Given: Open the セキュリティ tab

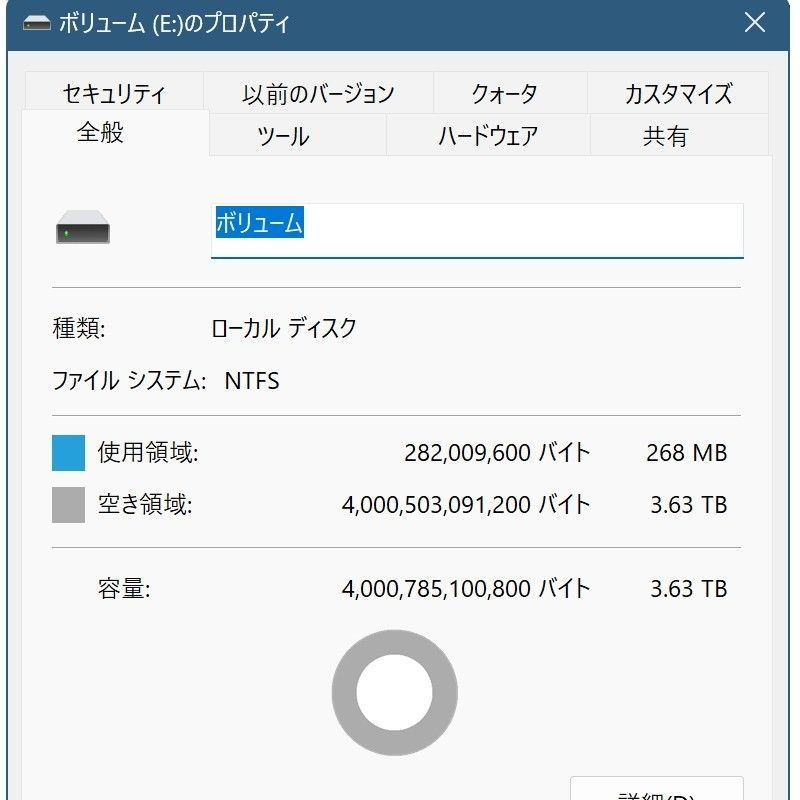Looking at the screenshot, I should (x=114, y=94).
